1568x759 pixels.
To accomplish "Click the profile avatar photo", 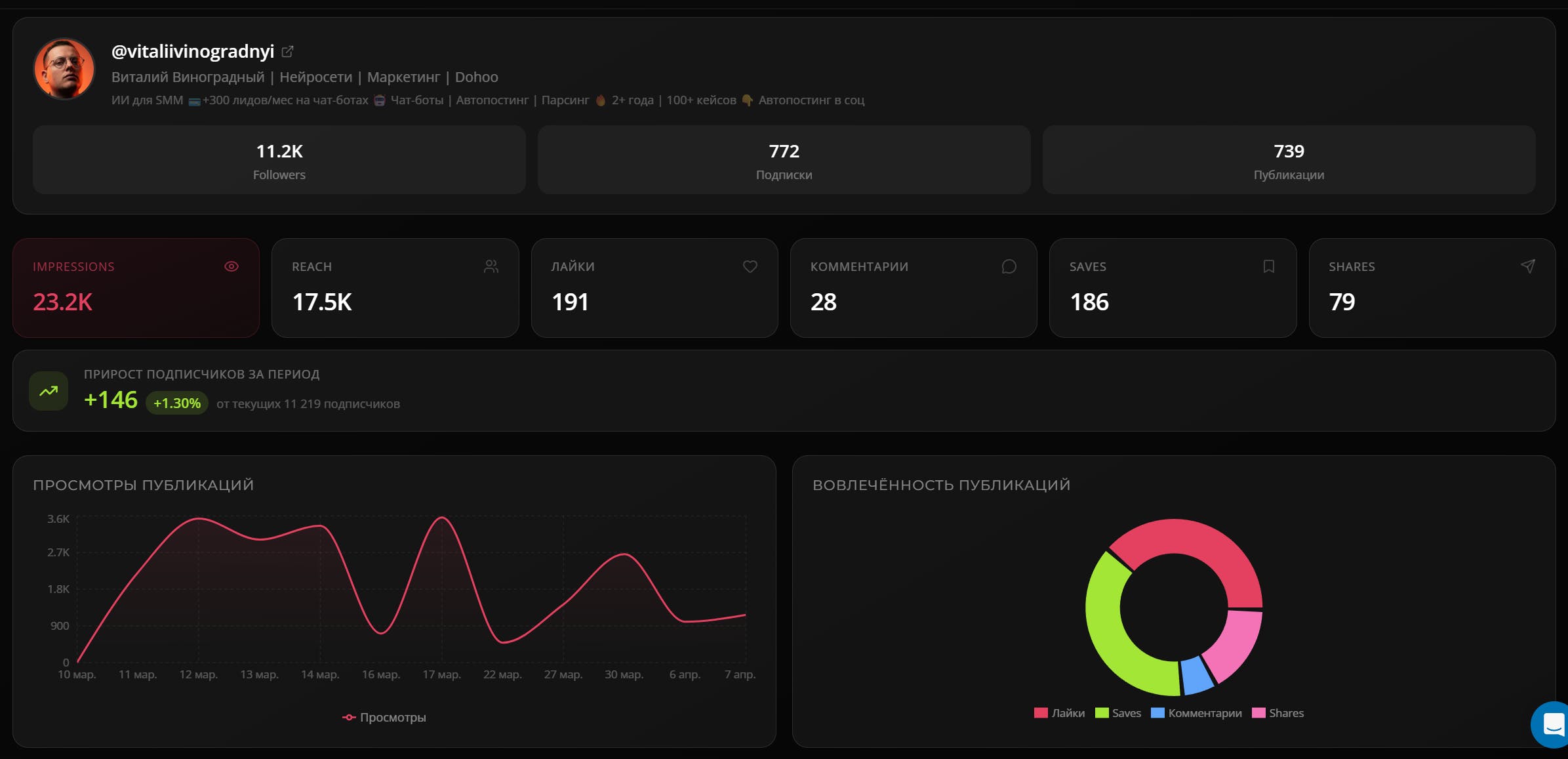I will click(x=64, y=69).
